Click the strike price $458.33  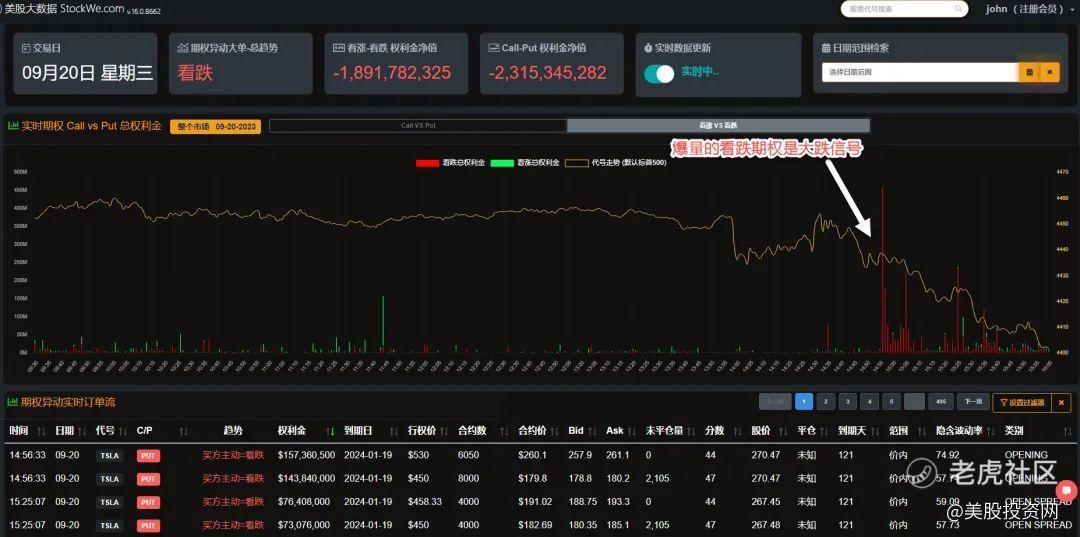(424, 502)
